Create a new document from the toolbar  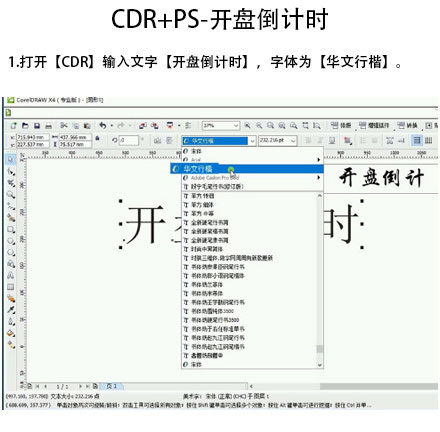(13, 126)
